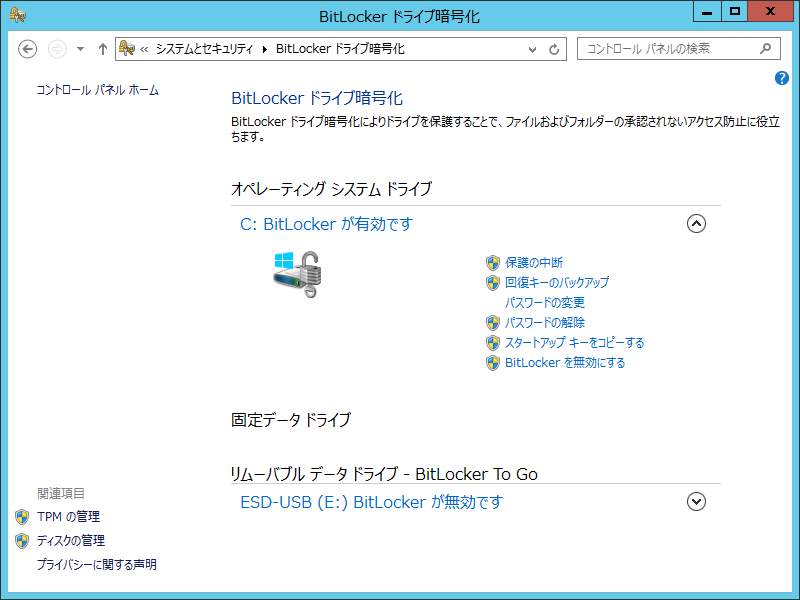Click the Back navigation arrow

pyautogui.click(x=28, y=49)
